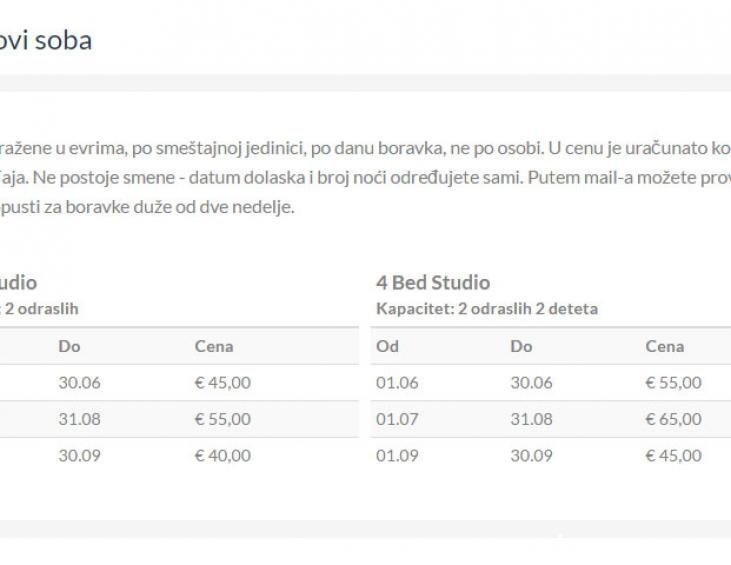The width and height of the screenshot is (731, 565).
Task: Click the "ovi soba" page heading
Action: point(46,41)
